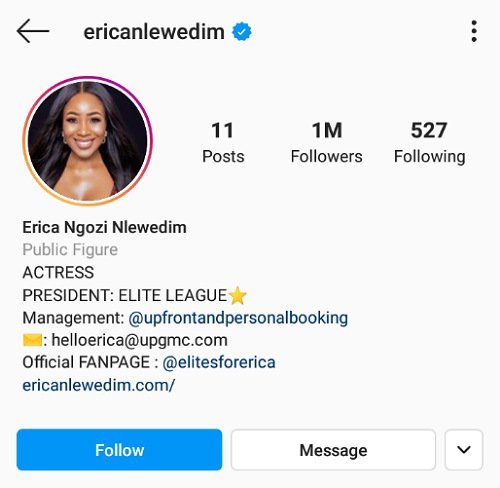Open the 527 Following list
The image size is (500, 488).
click(x=429, y=142)
